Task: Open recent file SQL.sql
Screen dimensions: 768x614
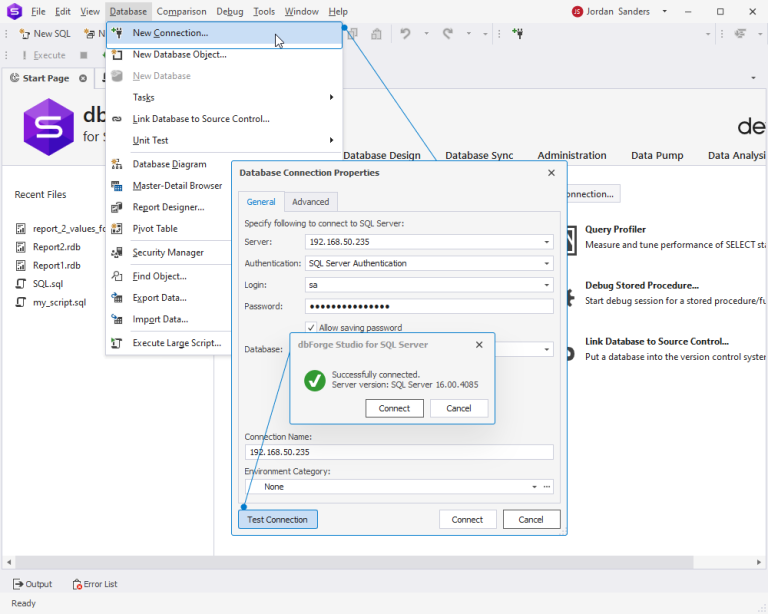Action: (x=48, y=284)
